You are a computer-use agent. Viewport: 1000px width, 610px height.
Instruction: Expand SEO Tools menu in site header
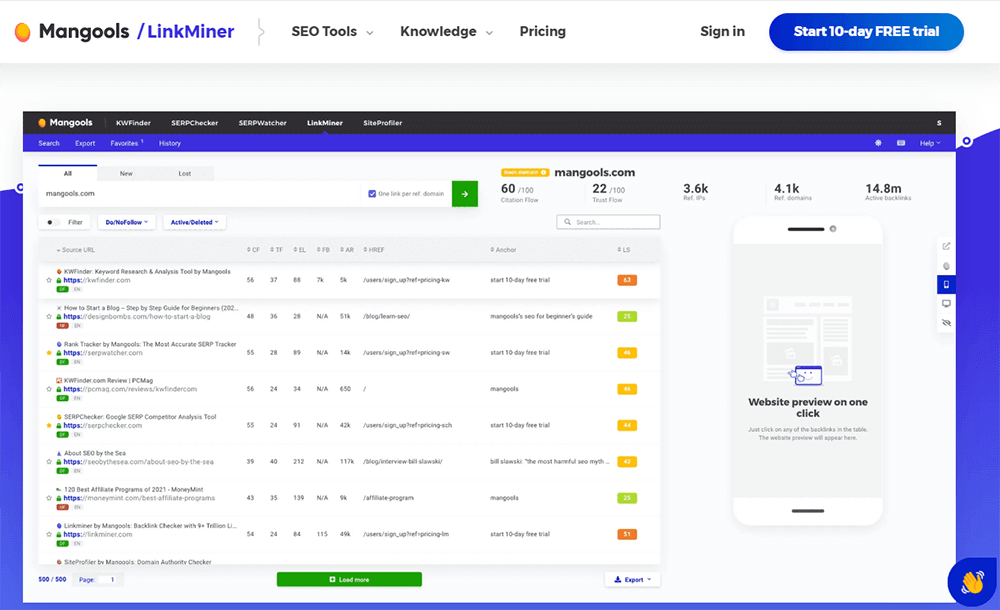pyautogui.click(x=332, y=31)
